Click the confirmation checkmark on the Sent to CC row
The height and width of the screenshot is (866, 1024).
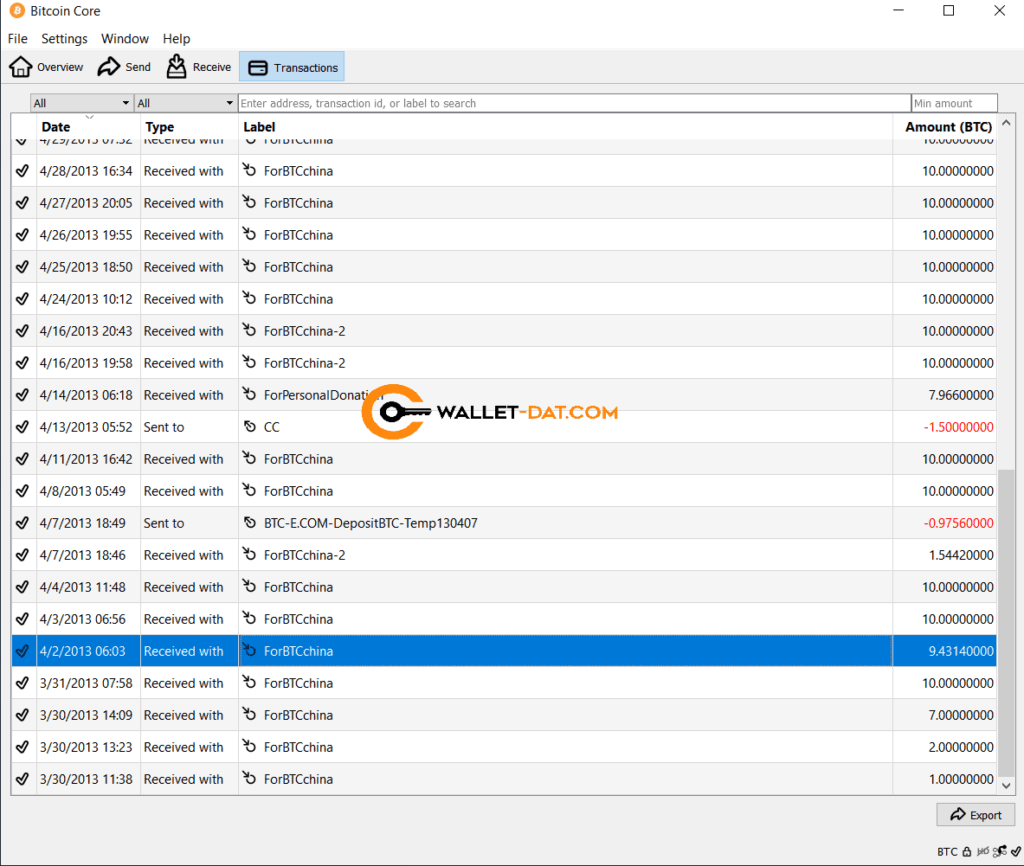[23, 427]
